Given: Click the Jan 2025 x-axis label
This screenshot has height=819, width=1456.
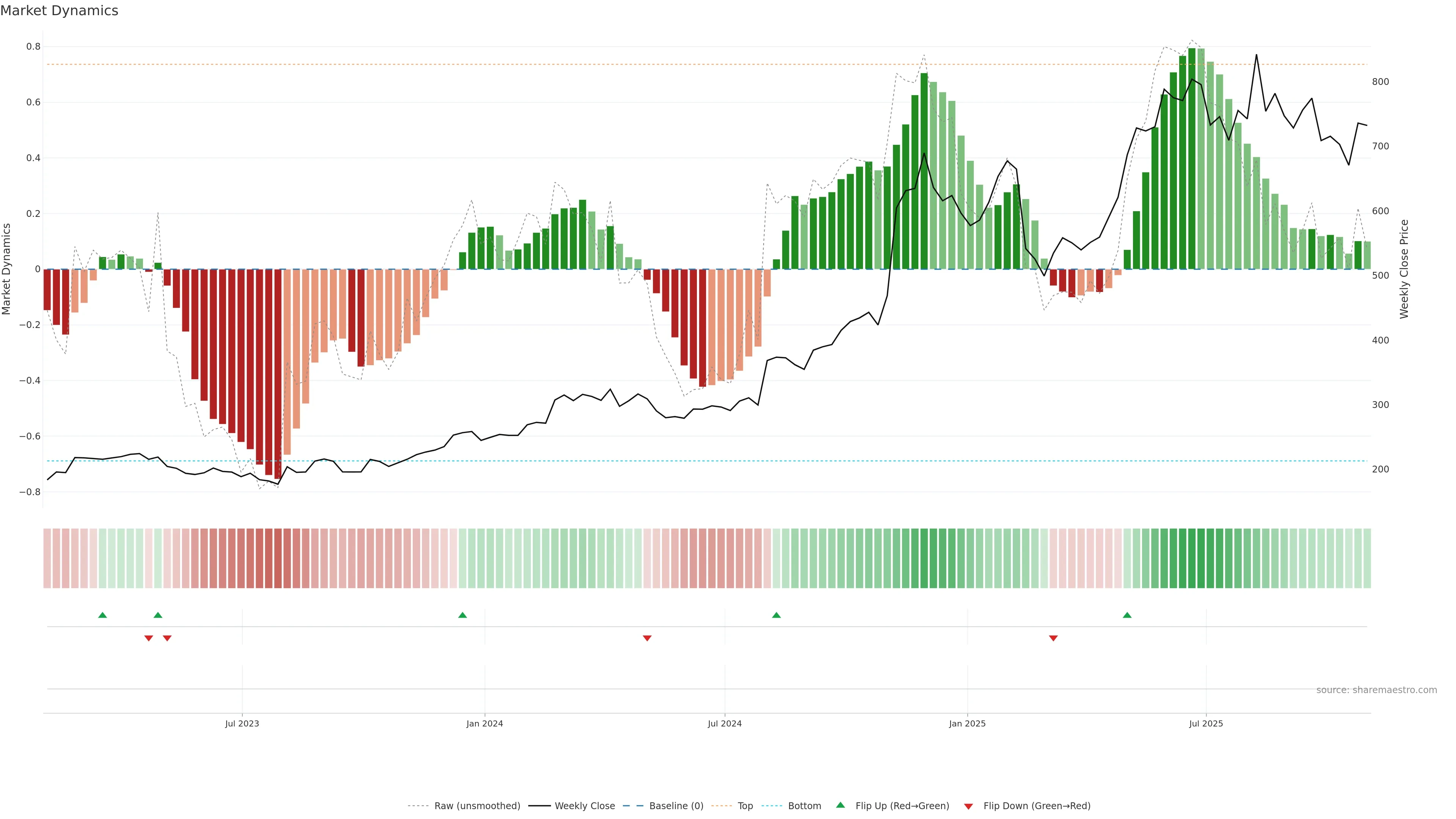Looking at the screenshot, I should 967,723.
